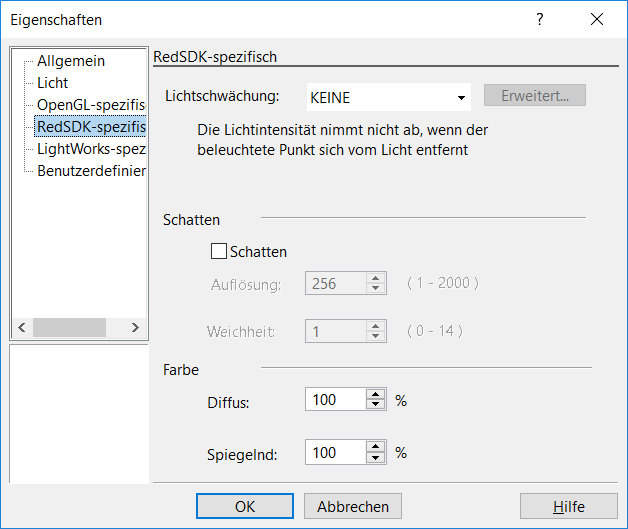
Task: Increase Auflösung with up arrow
Action: click(x=375, y=278)
